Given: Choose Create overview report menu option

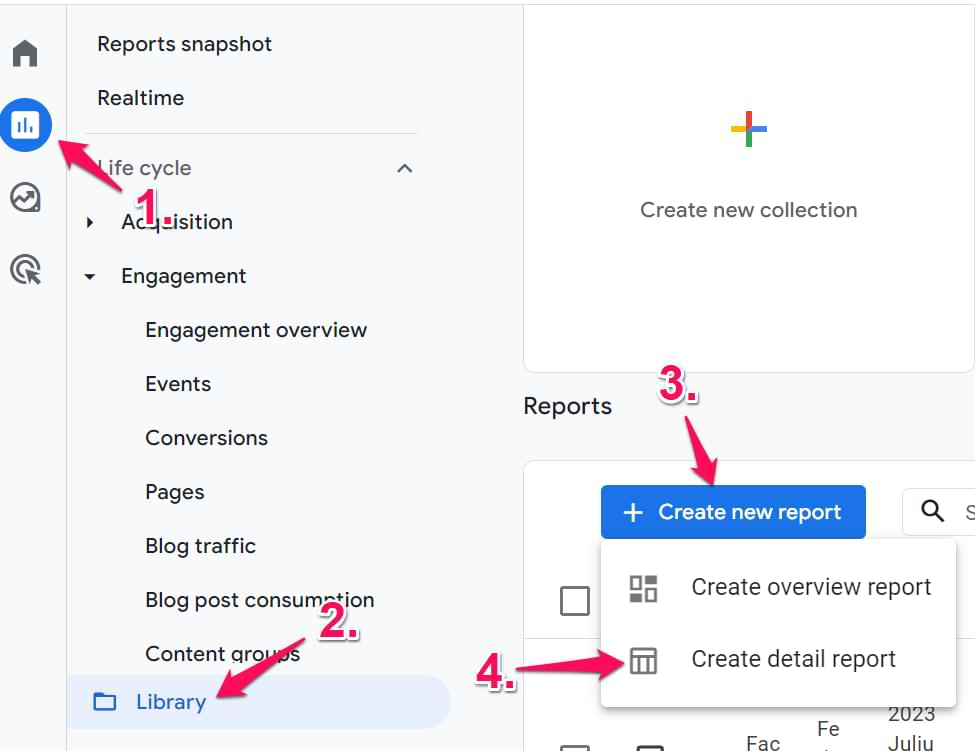Looking at the screenshot, I should [x=810, y=587].
